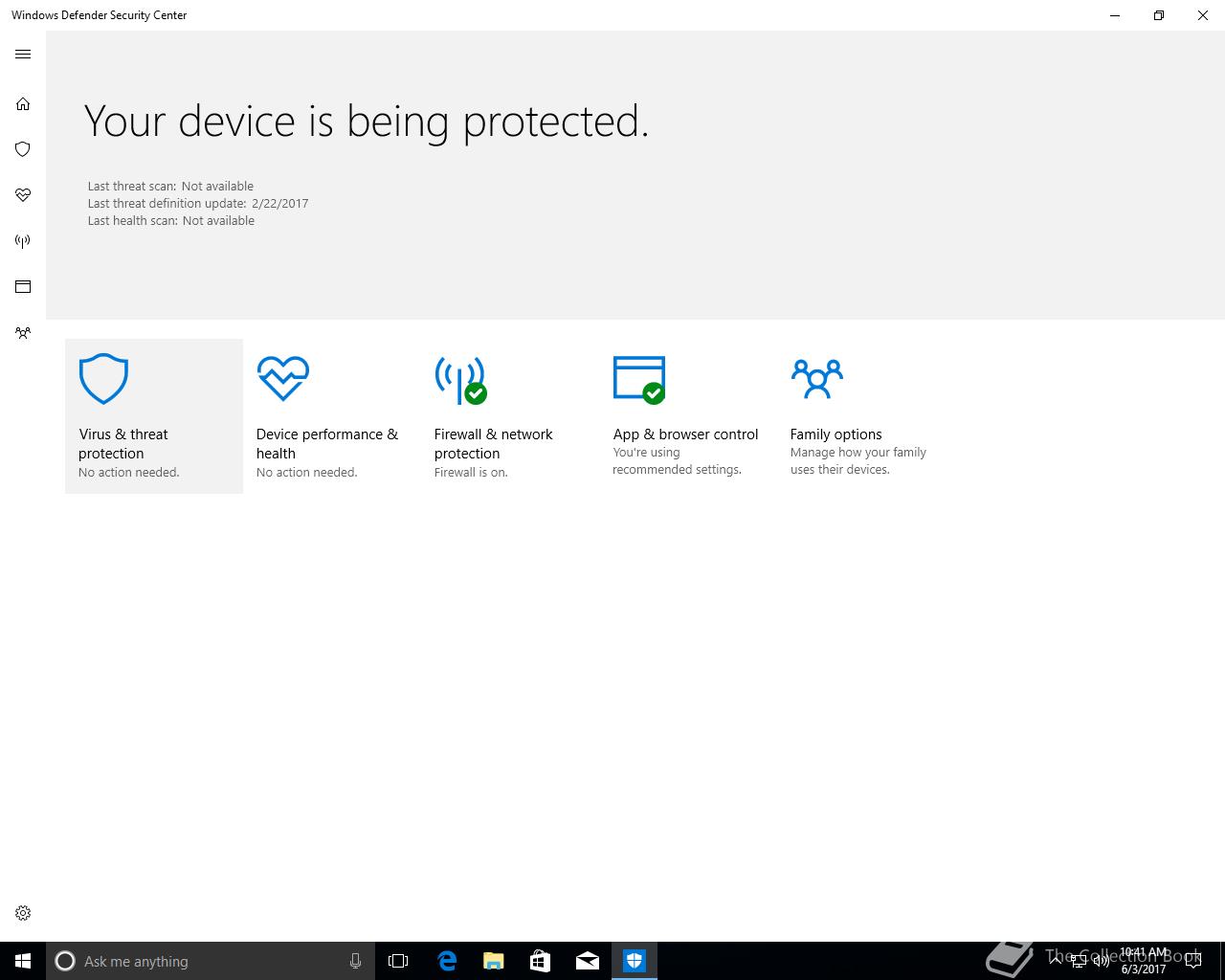This screenshot has height=980, width=1225.
Task: Open the hamburger navigation menu
Action: tap(23, 55)
